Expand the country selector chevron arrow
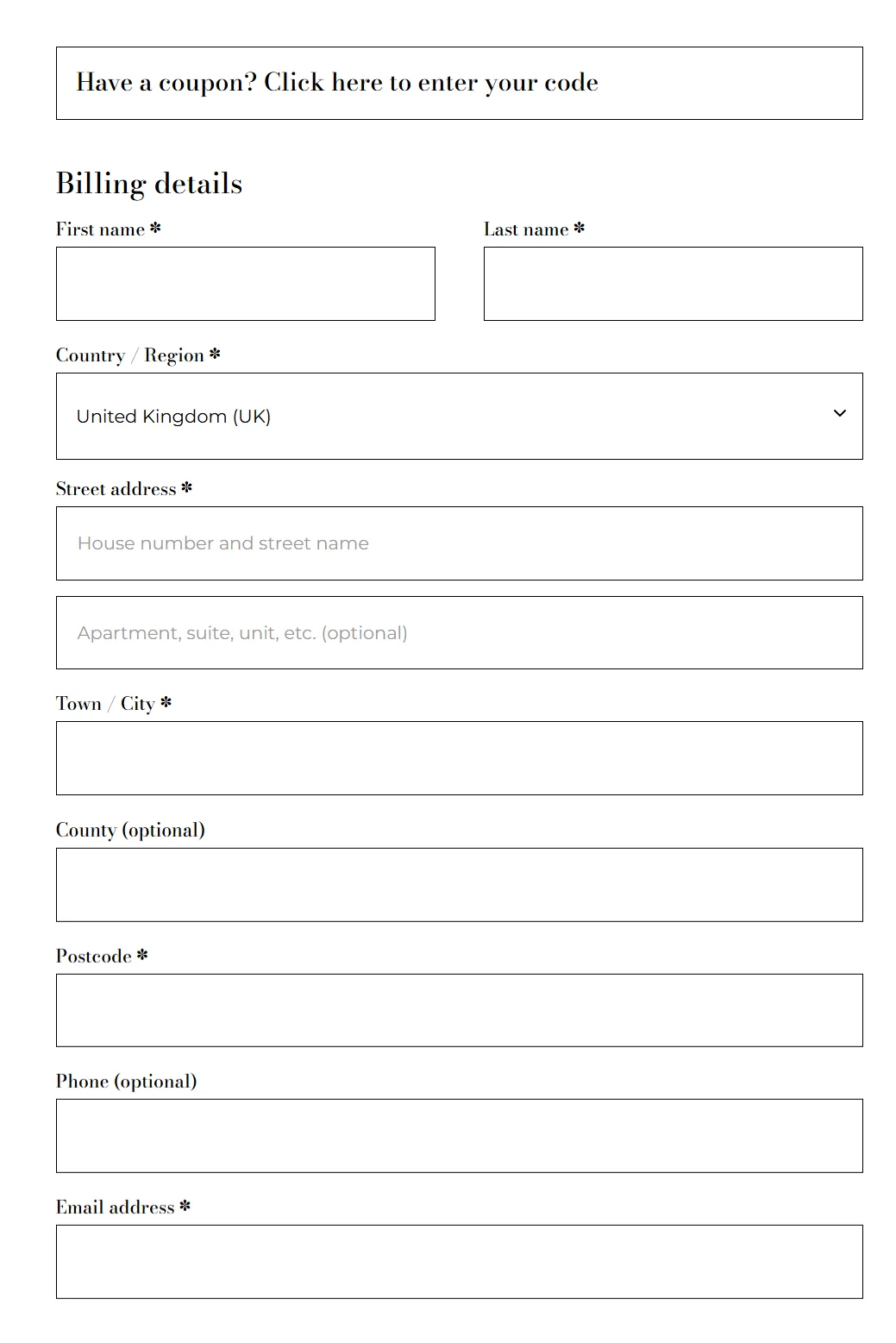This screenshot has height=1343, width=896. pos(839,414)
